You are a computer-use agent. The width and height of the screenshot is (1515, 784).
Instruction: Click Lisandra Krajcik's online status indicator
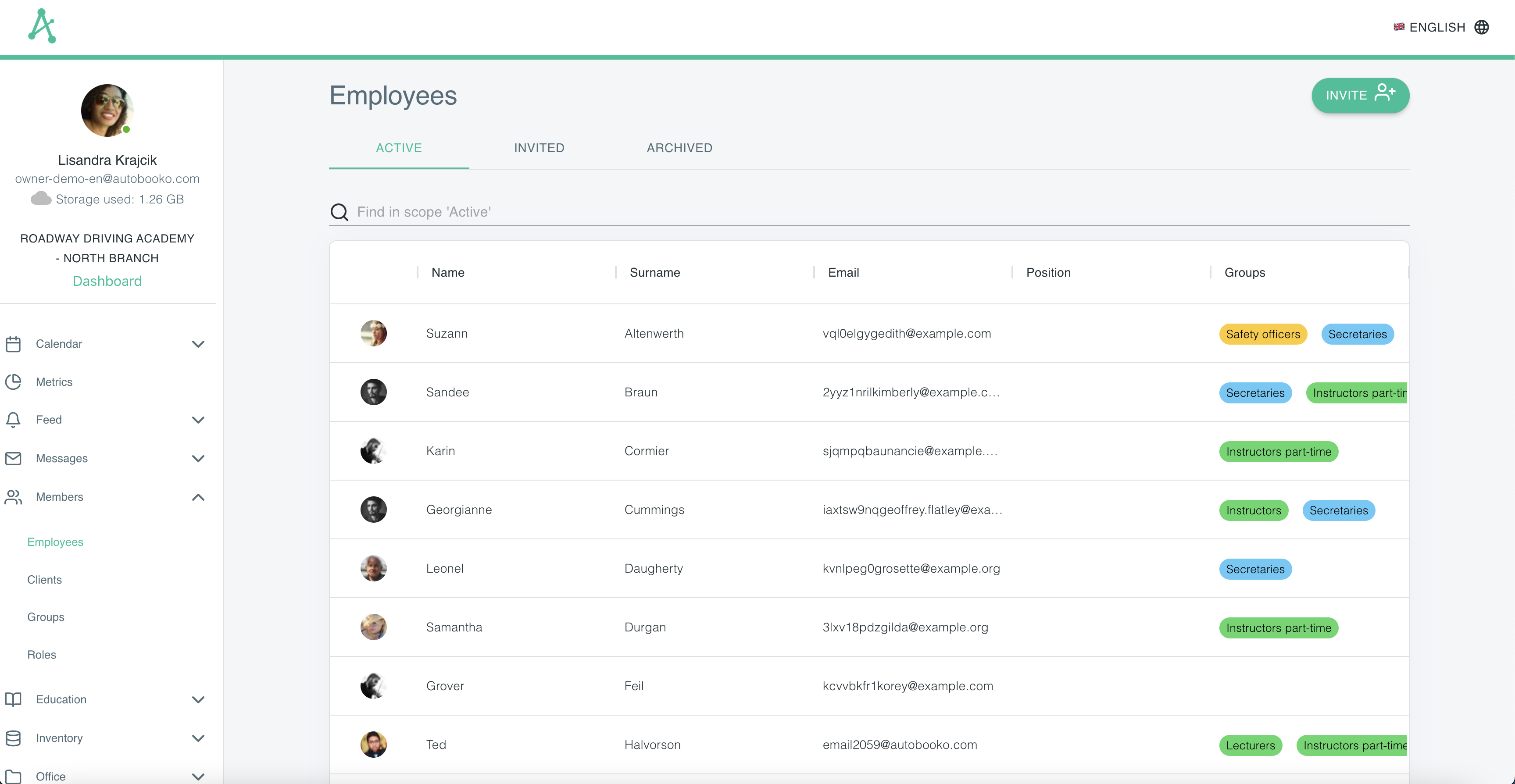[127, 129]
